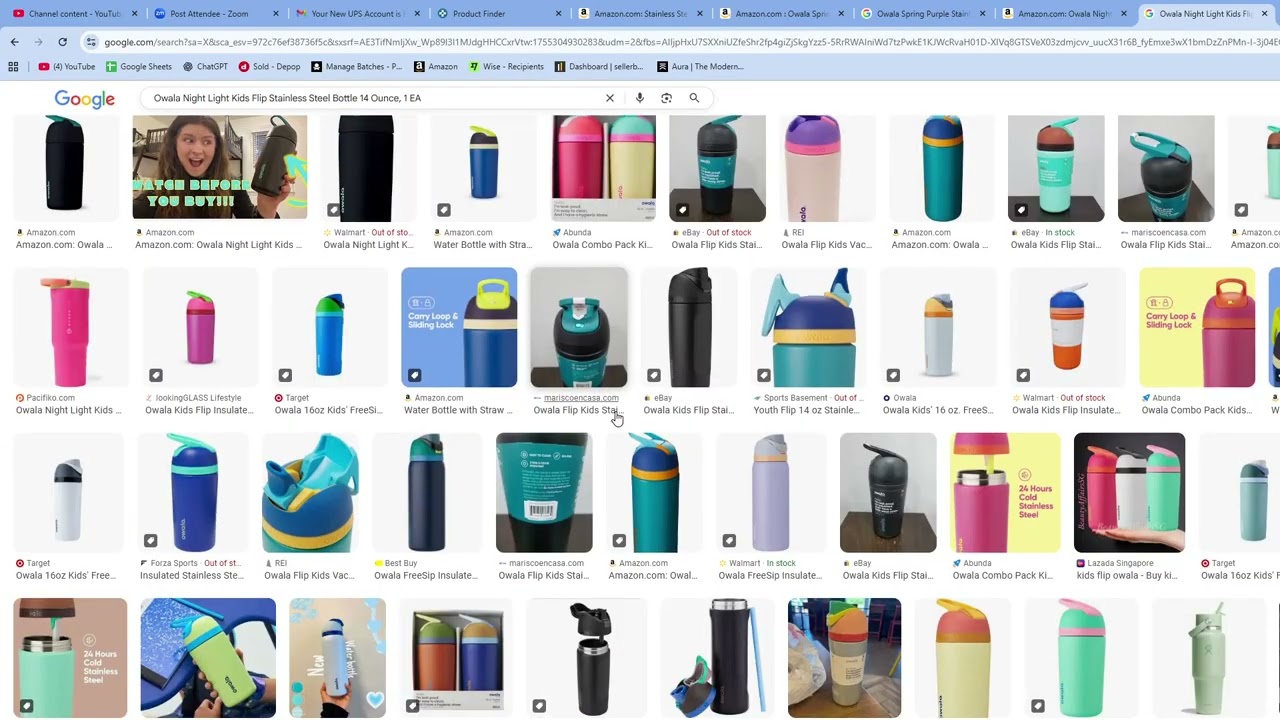Open Best Buy Owala FreeSip thumbnail
The image size is (1280, 720).
point(427,492)
